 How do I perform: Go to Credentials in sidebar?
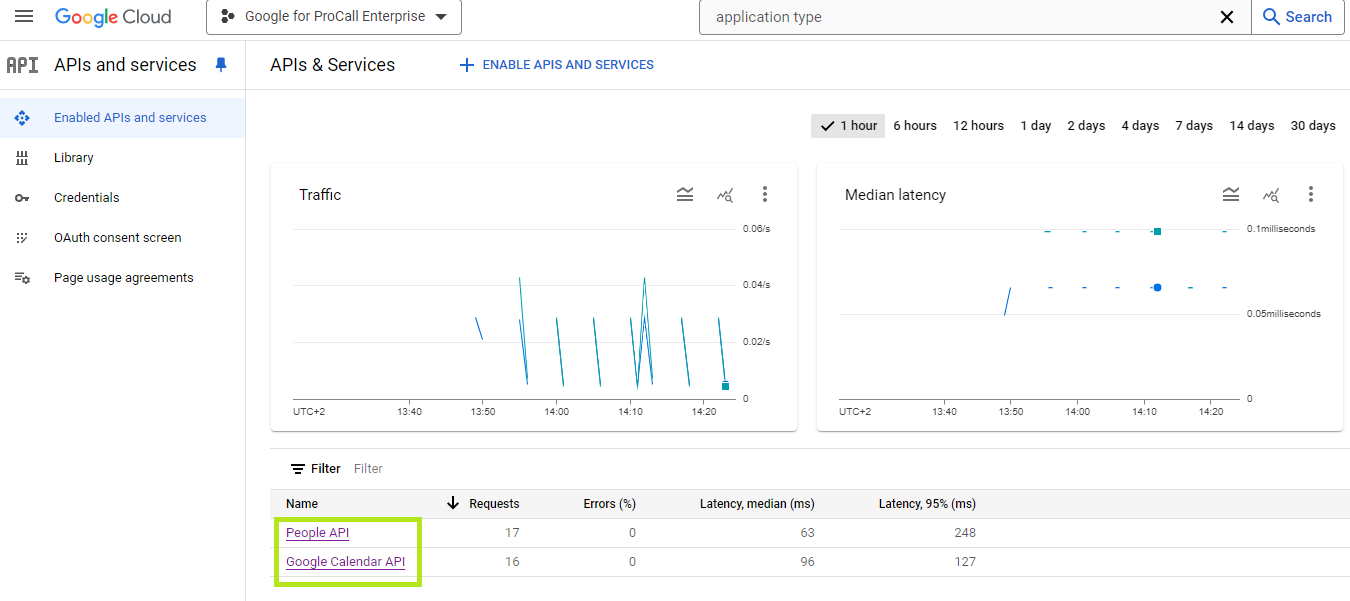pyautogui.click(x=86, y=198)
